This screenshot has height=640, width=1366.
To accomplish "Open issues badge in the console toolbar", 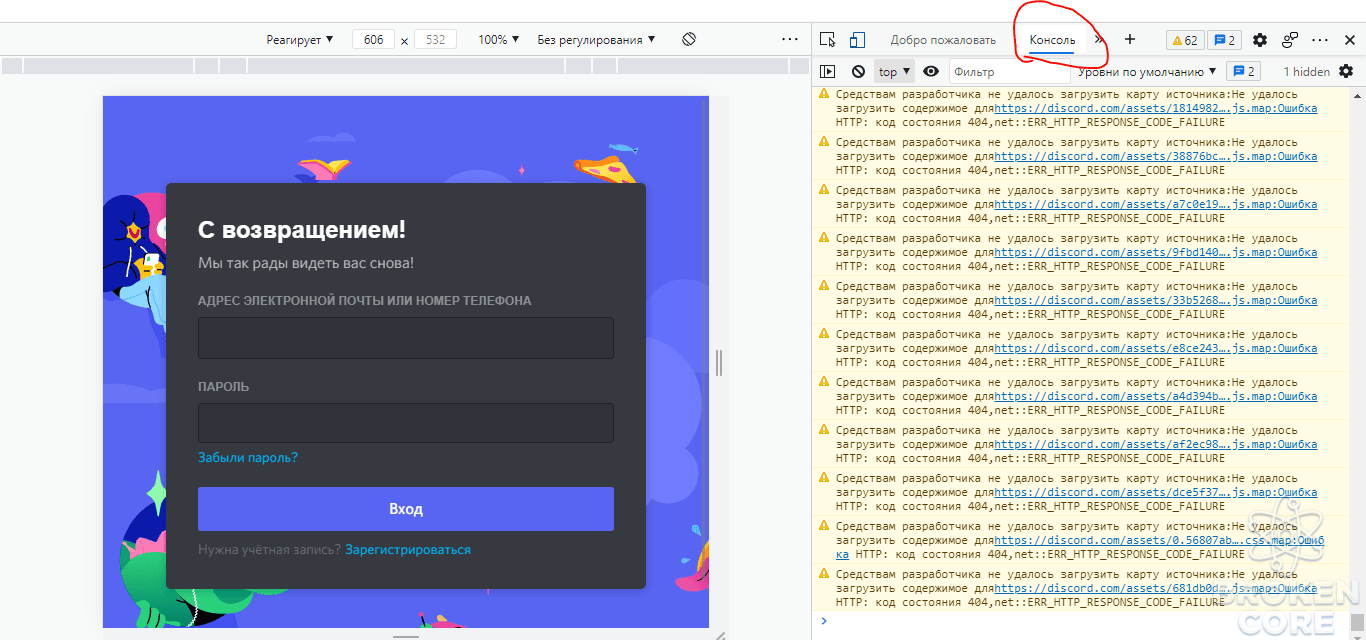I will pos(1243,71).
